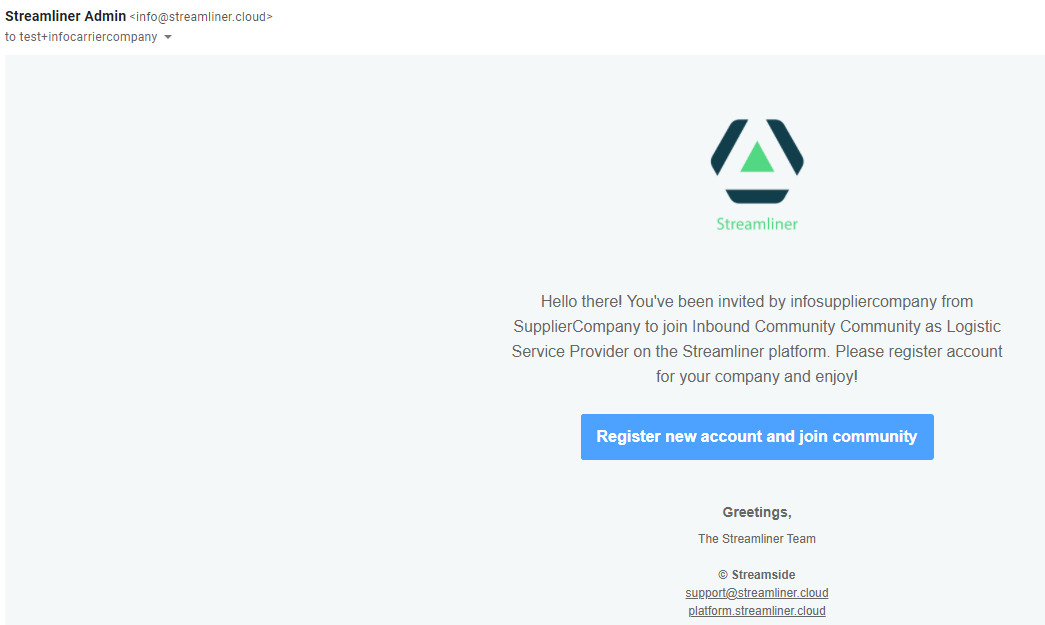Click the recipient text test+infocarriercompany
This screenshot has width=1045, height=625.
pyautogui.click(x=88, y=37)
